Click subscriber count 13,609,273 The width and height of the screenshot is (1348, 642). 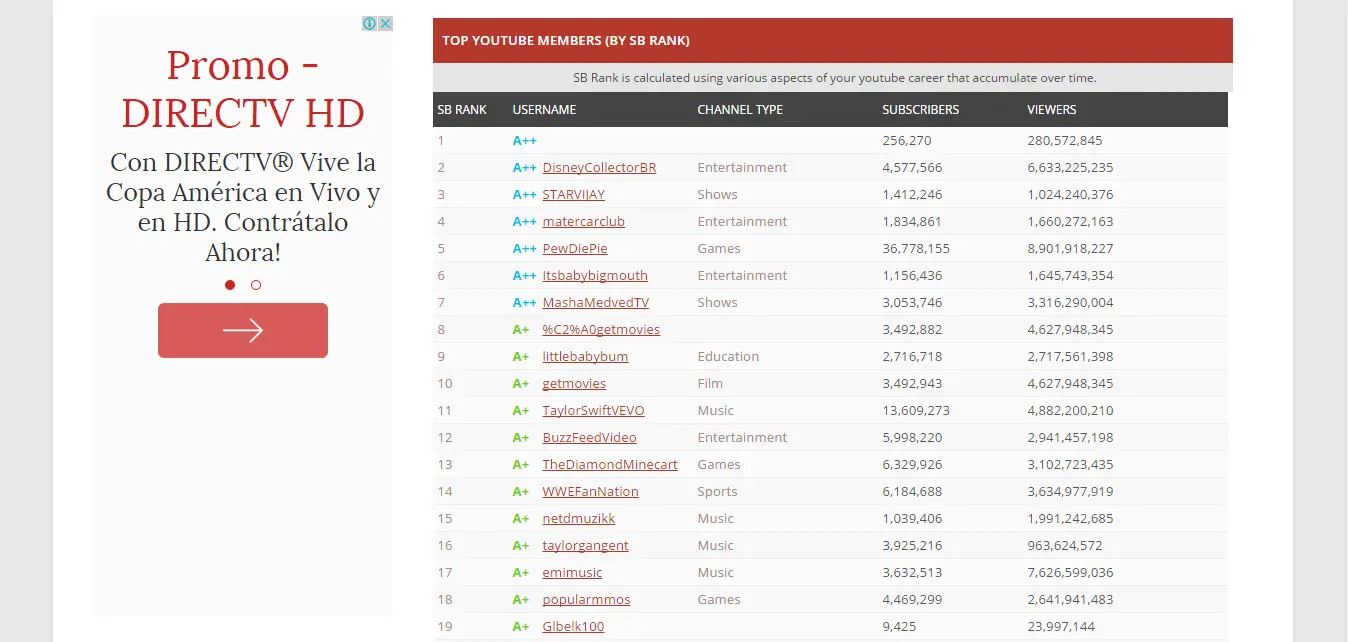coord(916,410)
